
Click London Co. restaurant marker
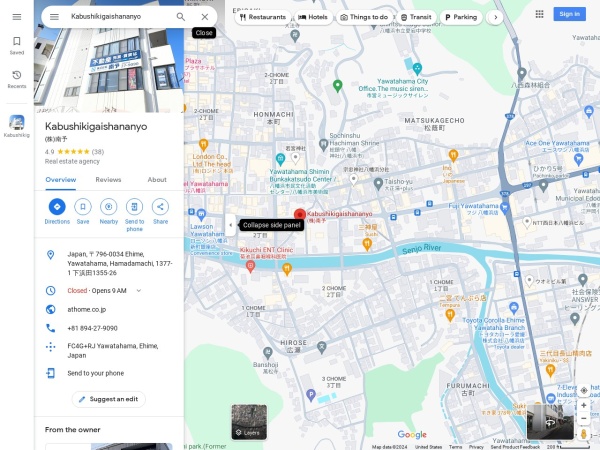203,145
